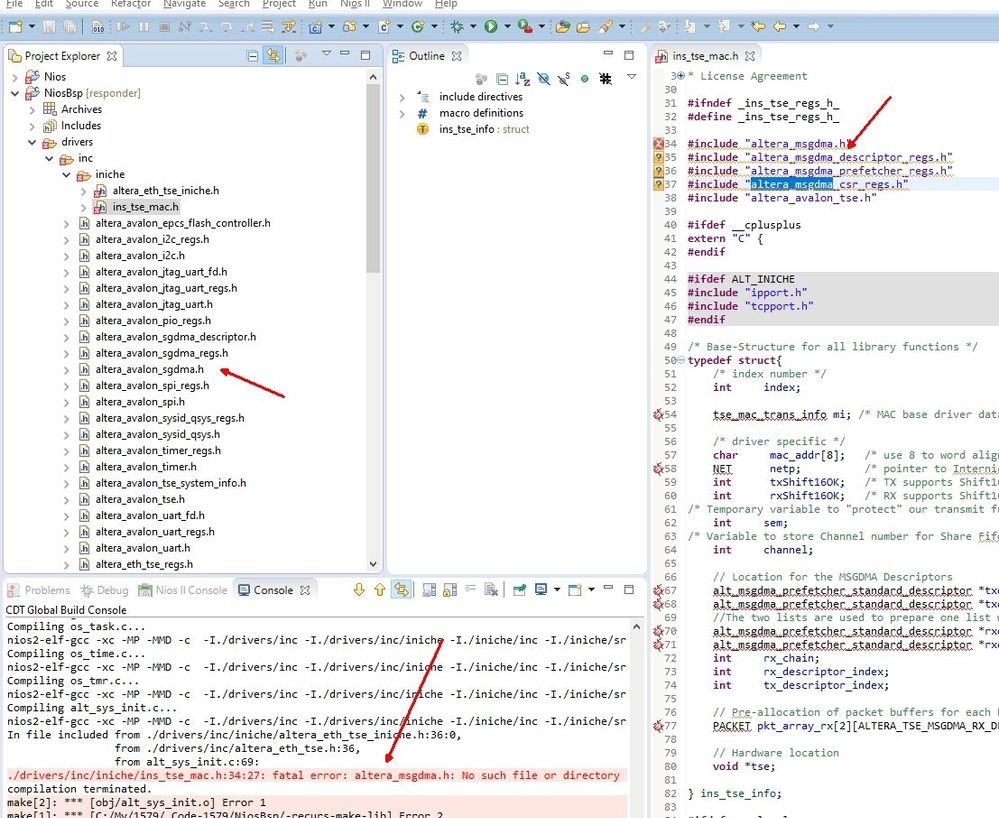Click error marker on line 34

pyautogui.click(x=658, y=144)
